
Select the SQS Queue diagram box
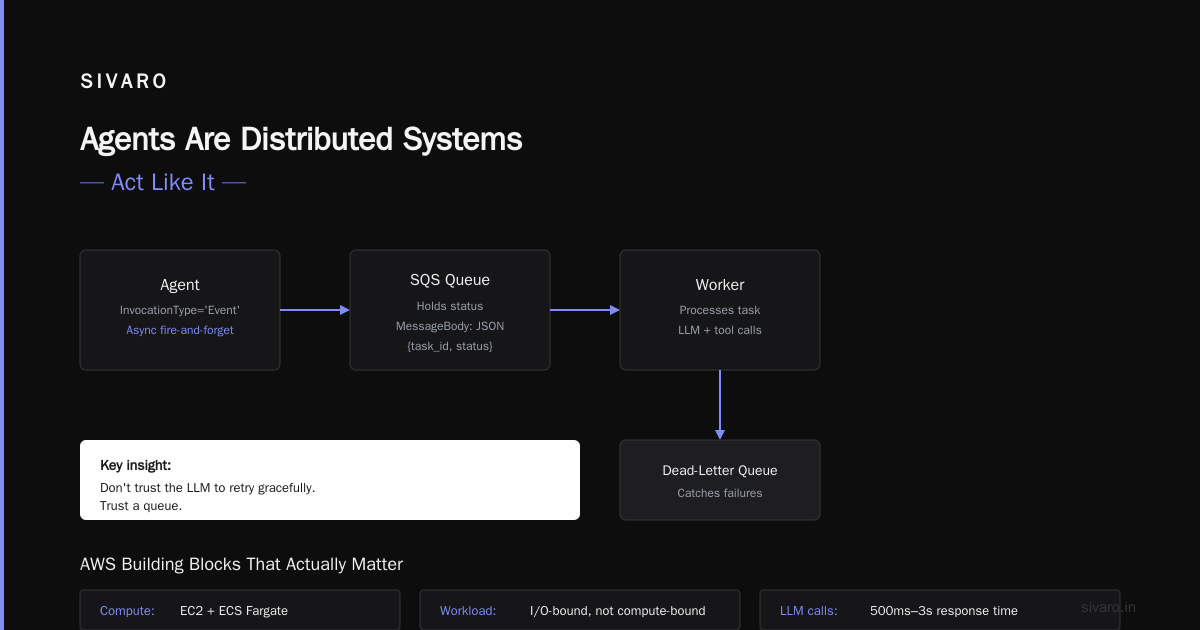tap(450, 310)
